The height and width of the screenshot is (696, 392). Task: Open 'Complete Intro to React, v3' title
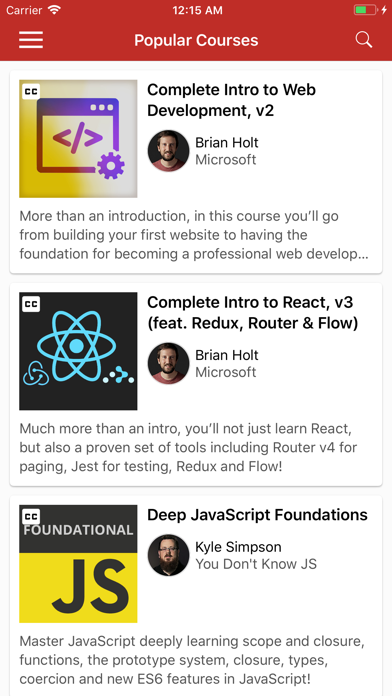click(x=252, y=312)
